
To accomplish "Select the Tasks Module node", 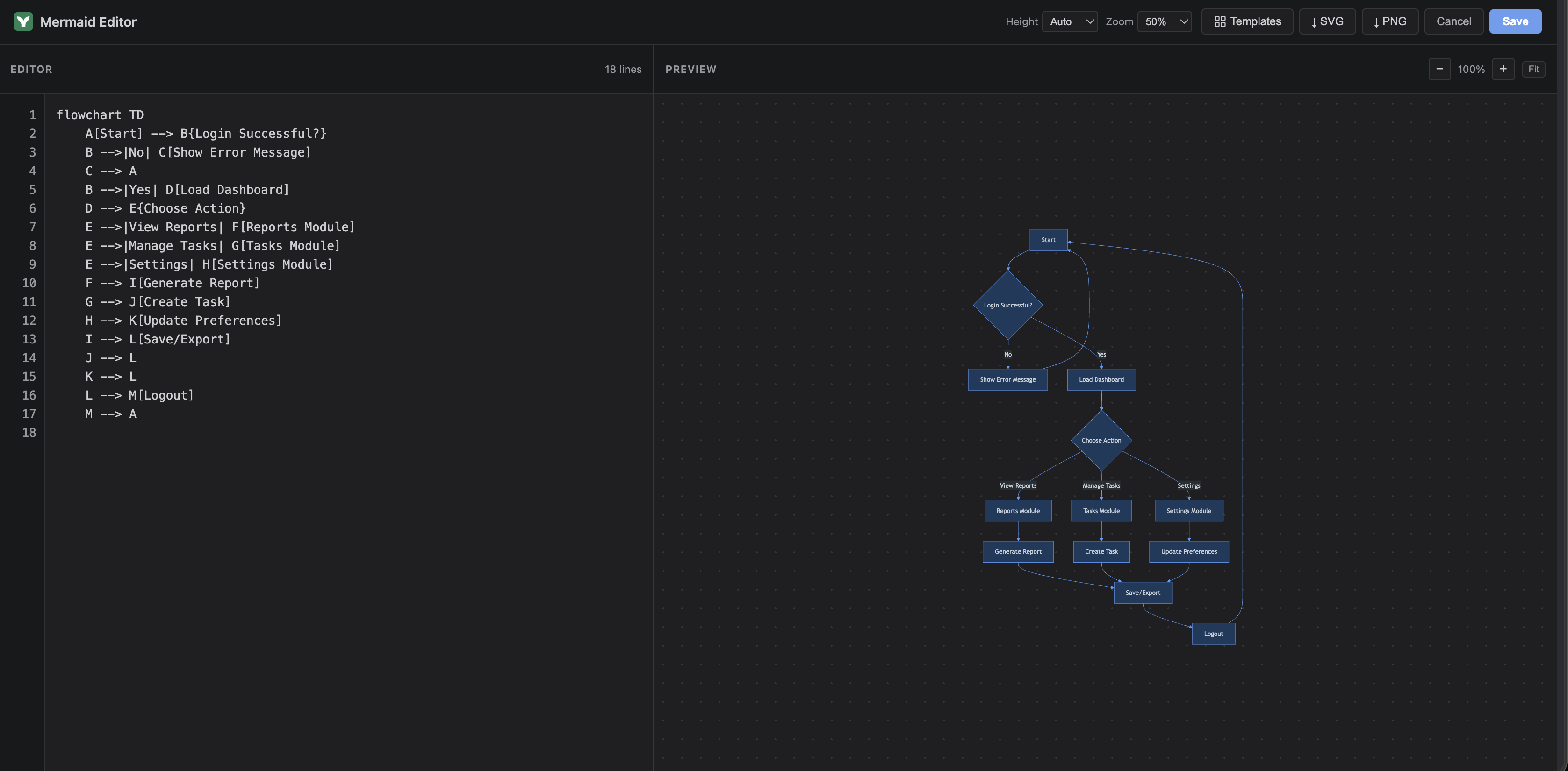I will pyautogui.click(x=1101, y=511).
